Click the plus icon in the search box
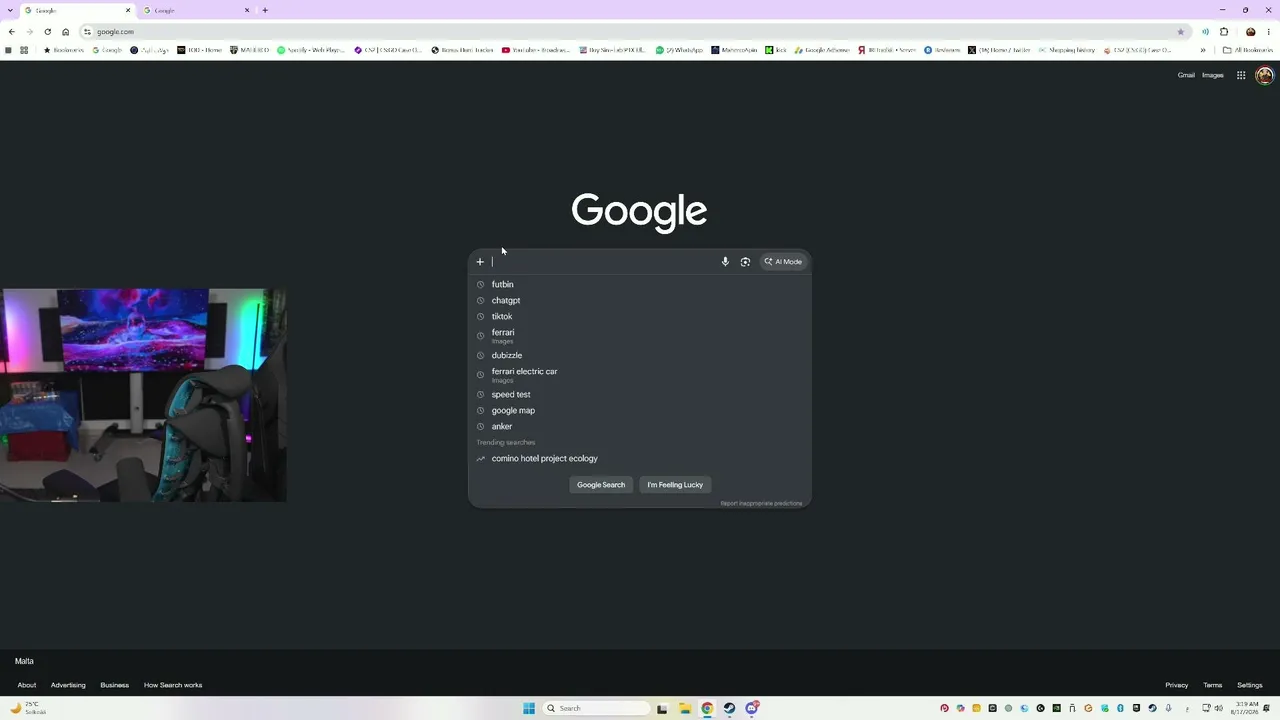The height and width of the screenshot is (720, 1280). coord(480,262)
